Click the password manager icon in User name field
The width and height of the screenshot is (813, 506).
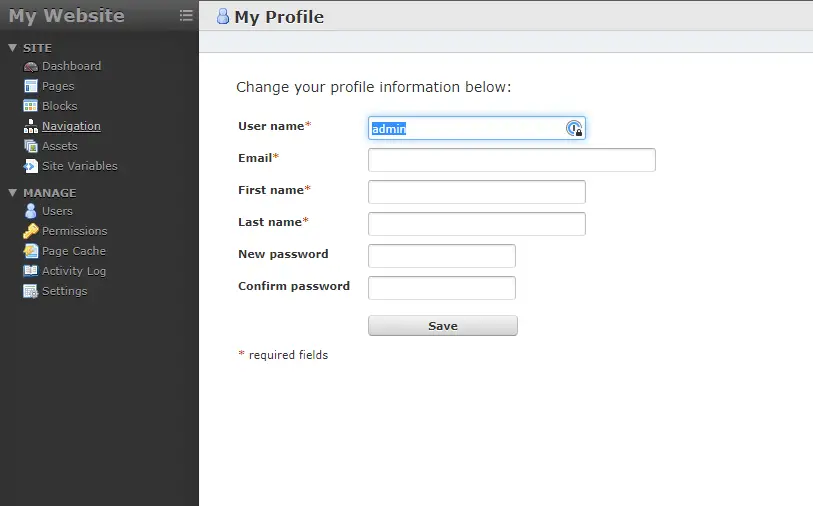(574, 128)
